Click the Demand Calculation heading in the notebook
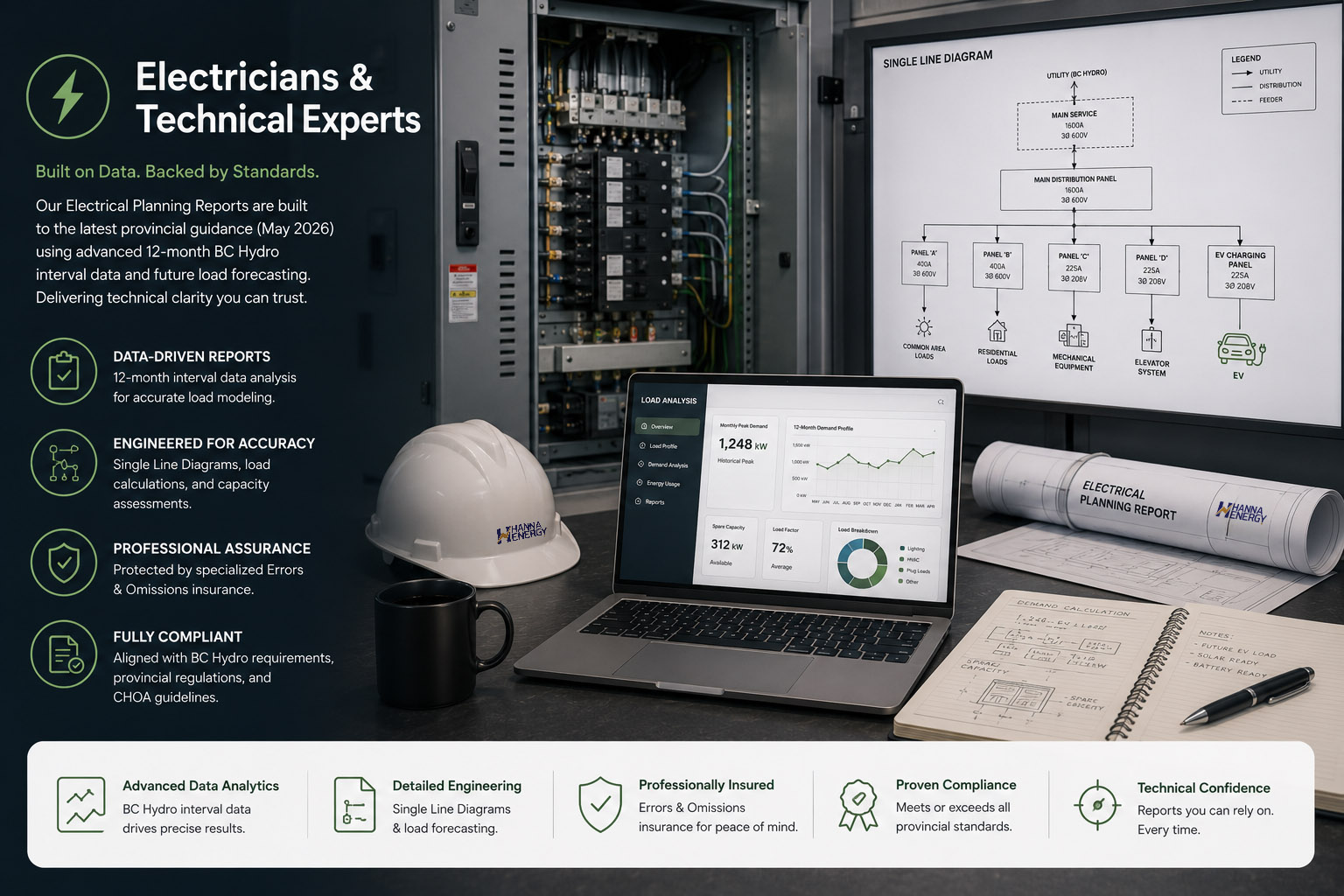 (x=1074, y=608)
